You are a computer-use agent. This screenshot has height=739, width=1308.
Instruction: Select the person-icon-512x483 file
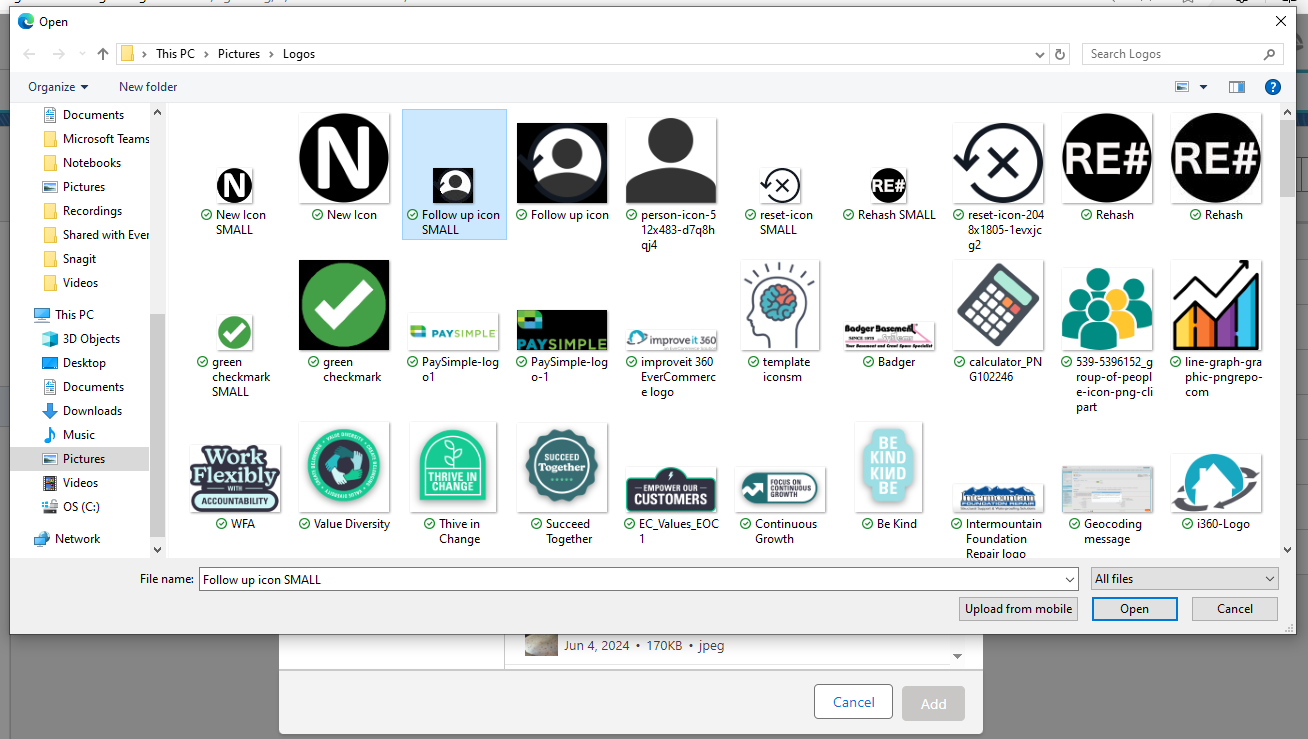671,184
